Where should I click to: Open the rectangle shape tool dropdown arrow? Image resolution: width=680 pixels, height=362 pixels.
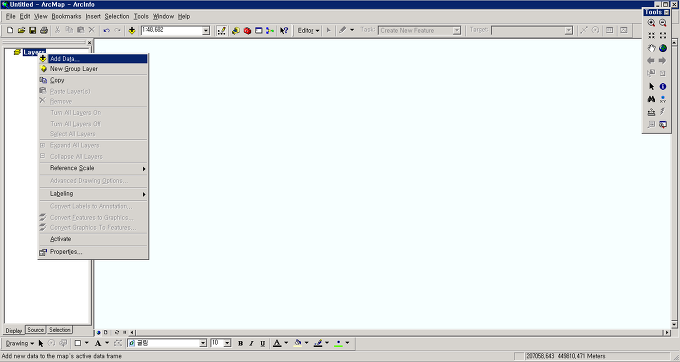tap(86, 343)
